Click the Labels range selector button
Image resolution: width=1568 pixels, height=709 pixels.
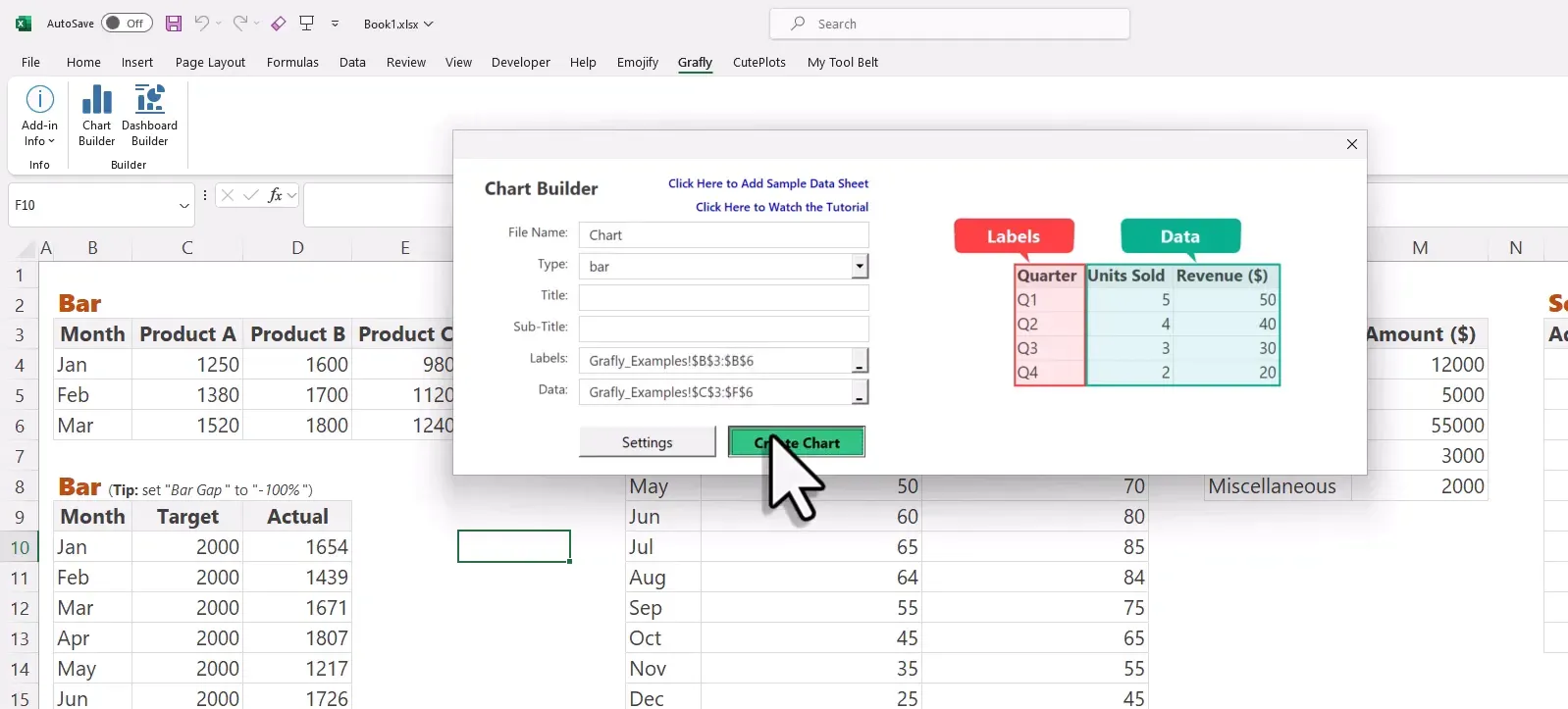pyautogui.click(x=860, y=361)
